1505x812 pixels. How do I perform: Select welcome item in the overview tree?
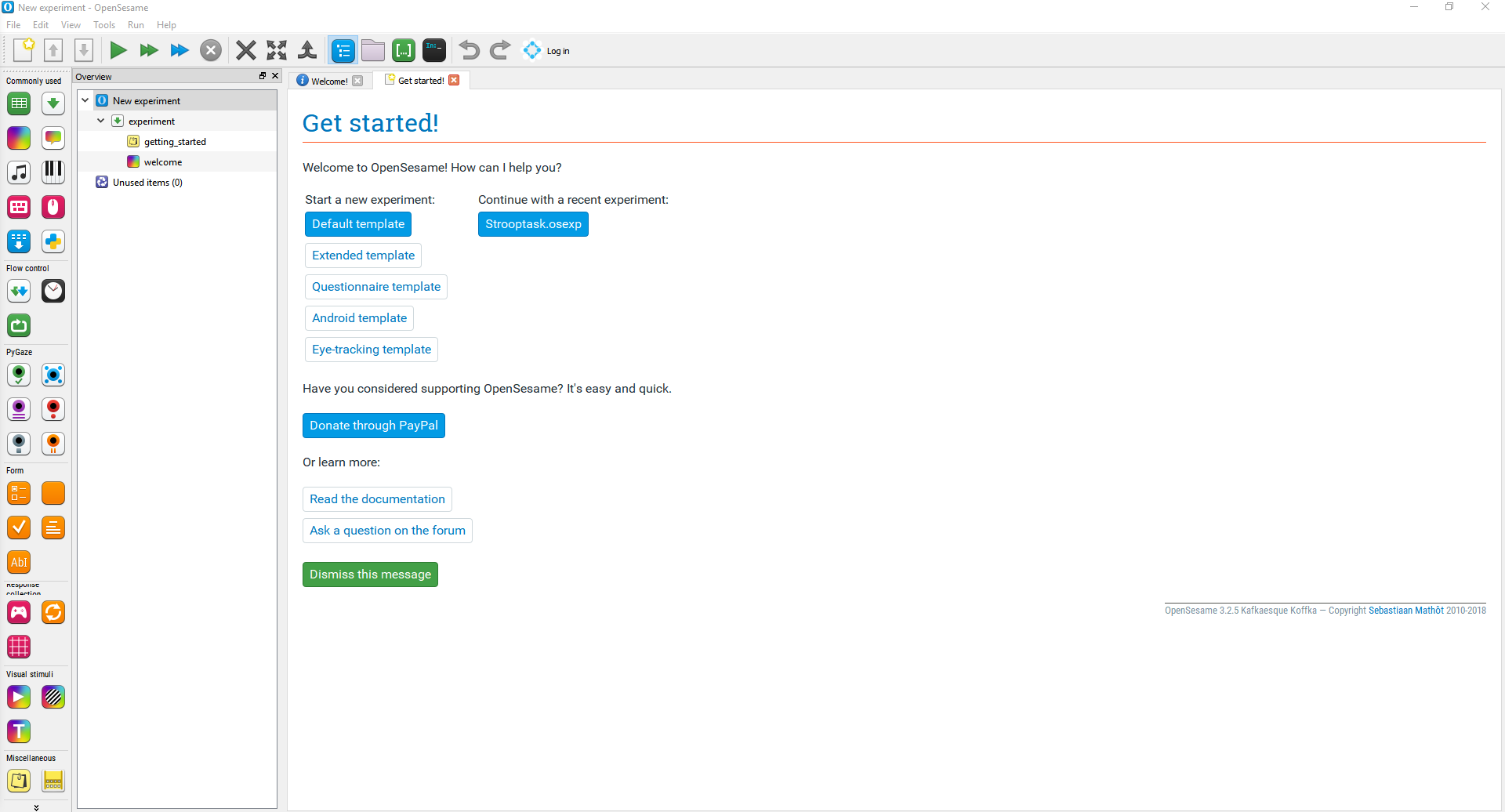point(162,162)
